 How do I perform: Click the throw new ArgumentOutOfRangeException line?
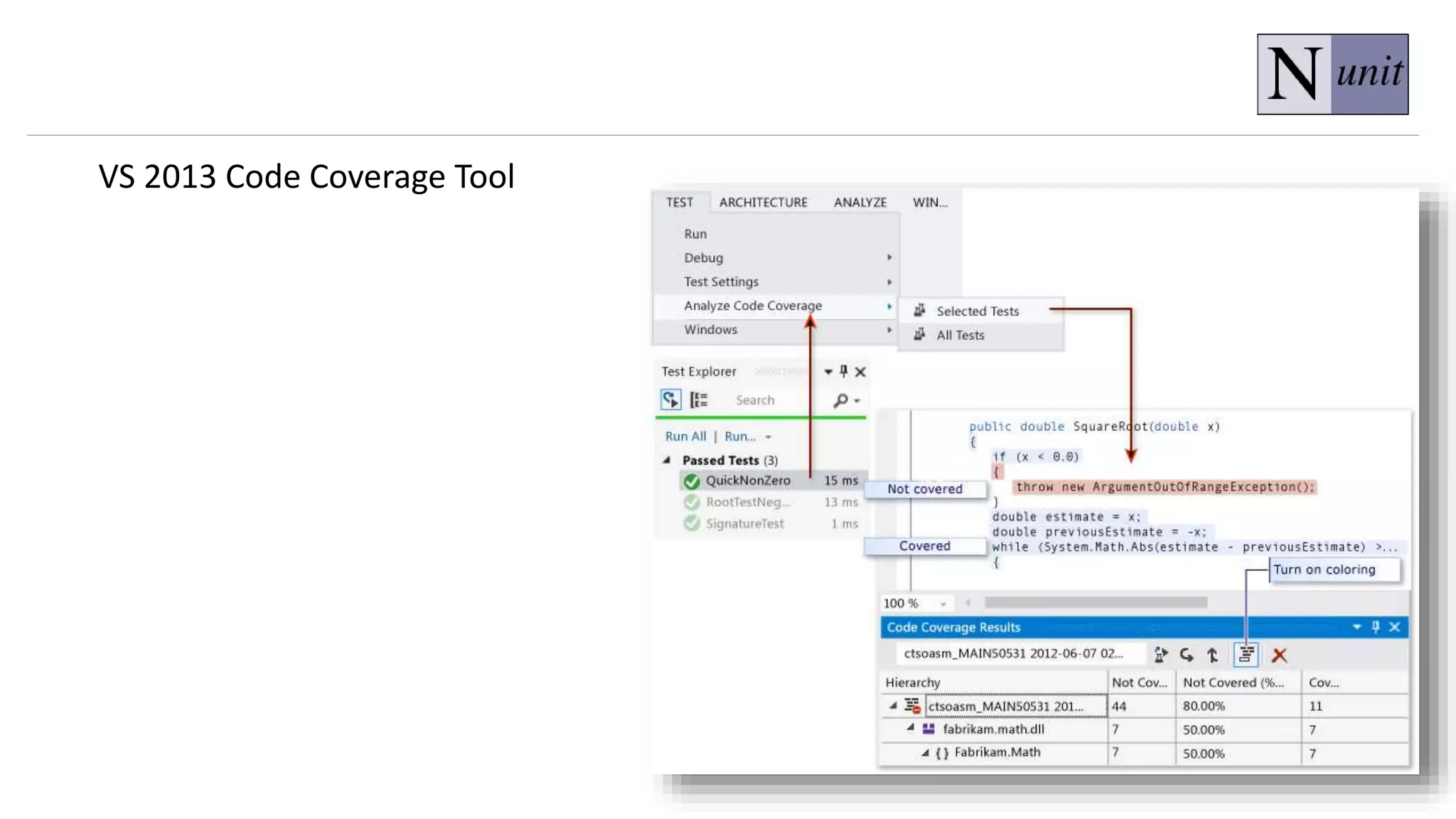pos(1165,487)
